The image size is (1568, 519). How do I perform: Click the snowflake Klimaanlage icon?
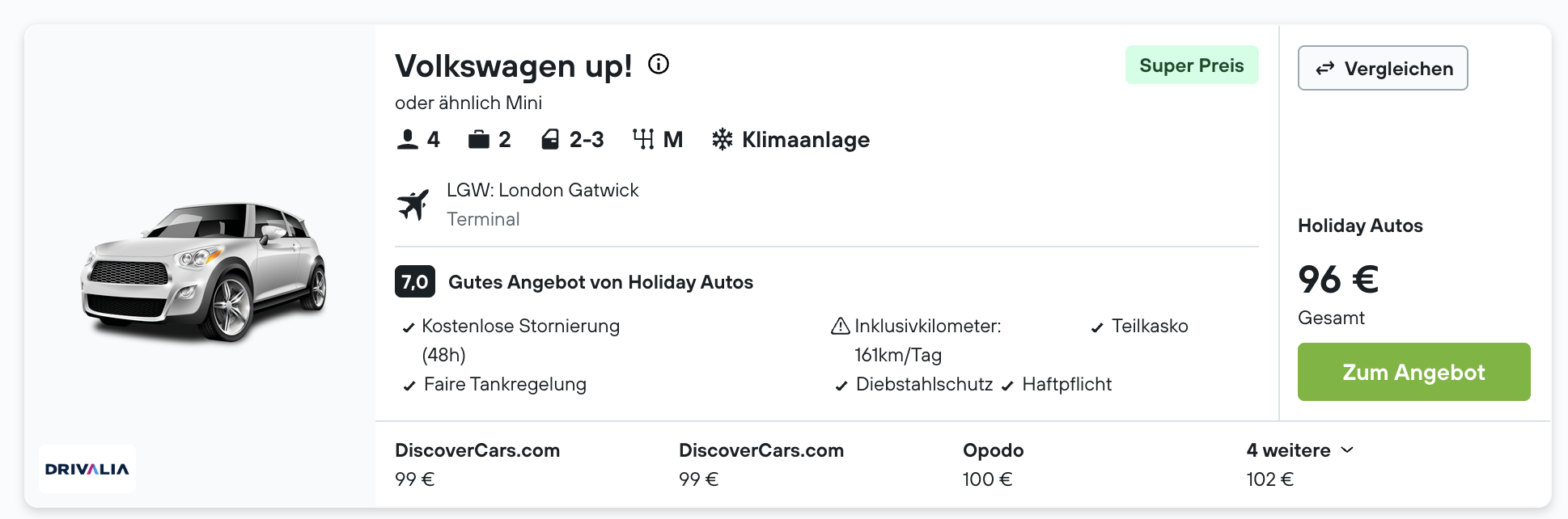coord(723,139)
